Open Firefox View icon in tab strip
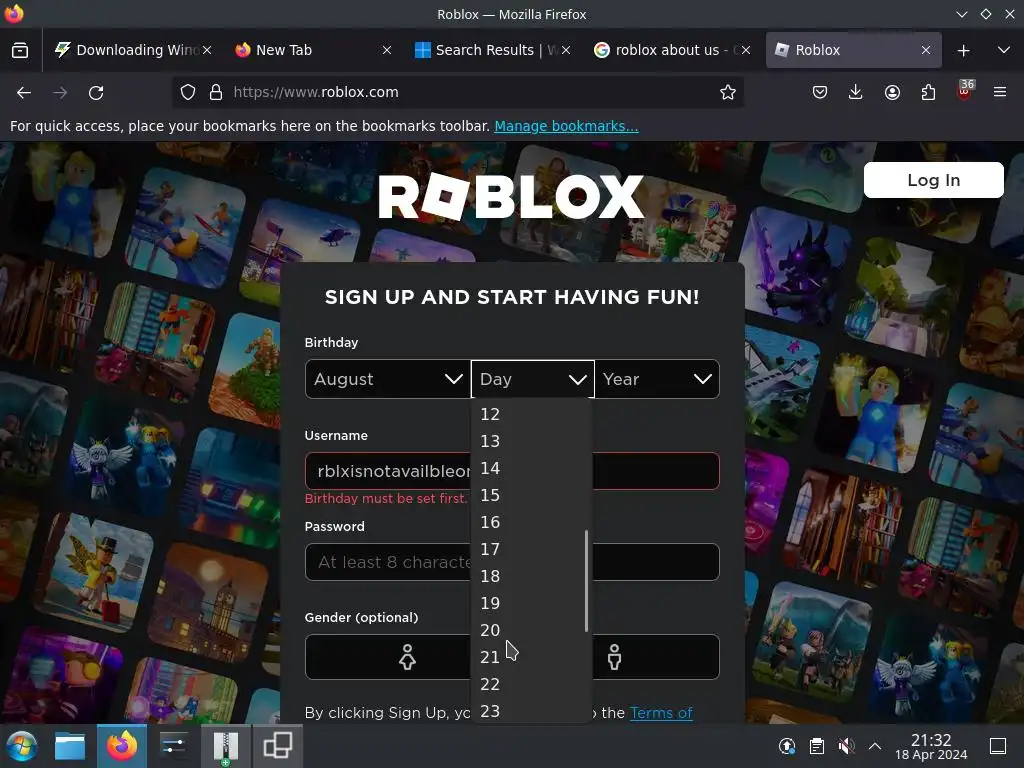Viewport: 1024px width, 768px height. coord(20,50)
